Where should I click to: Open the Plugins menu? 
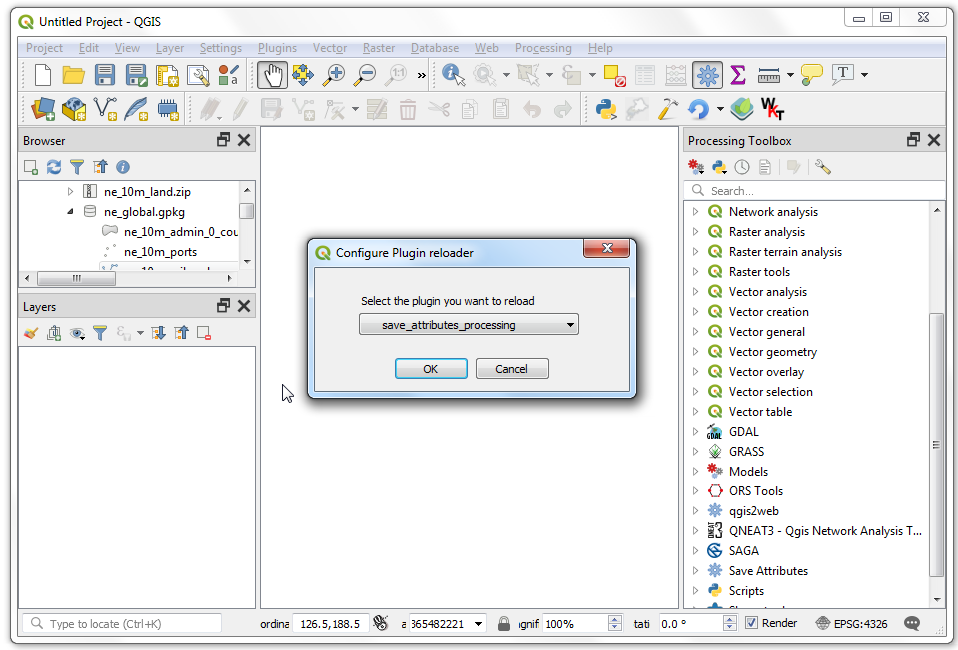(277, 48)
